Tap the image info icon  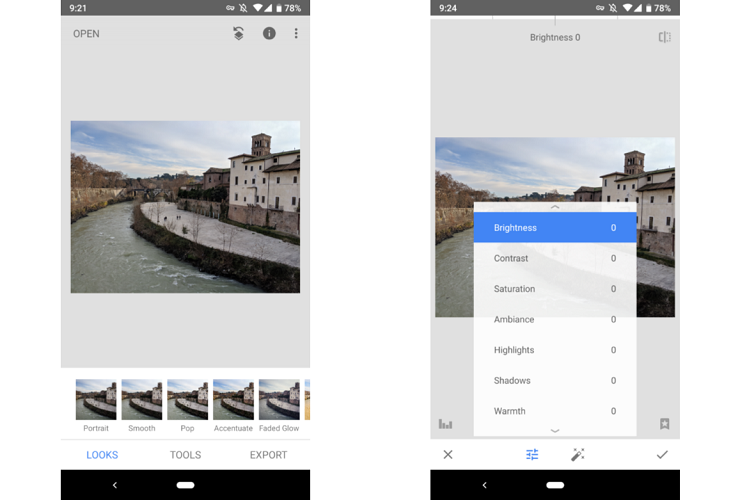coord(269,33)
